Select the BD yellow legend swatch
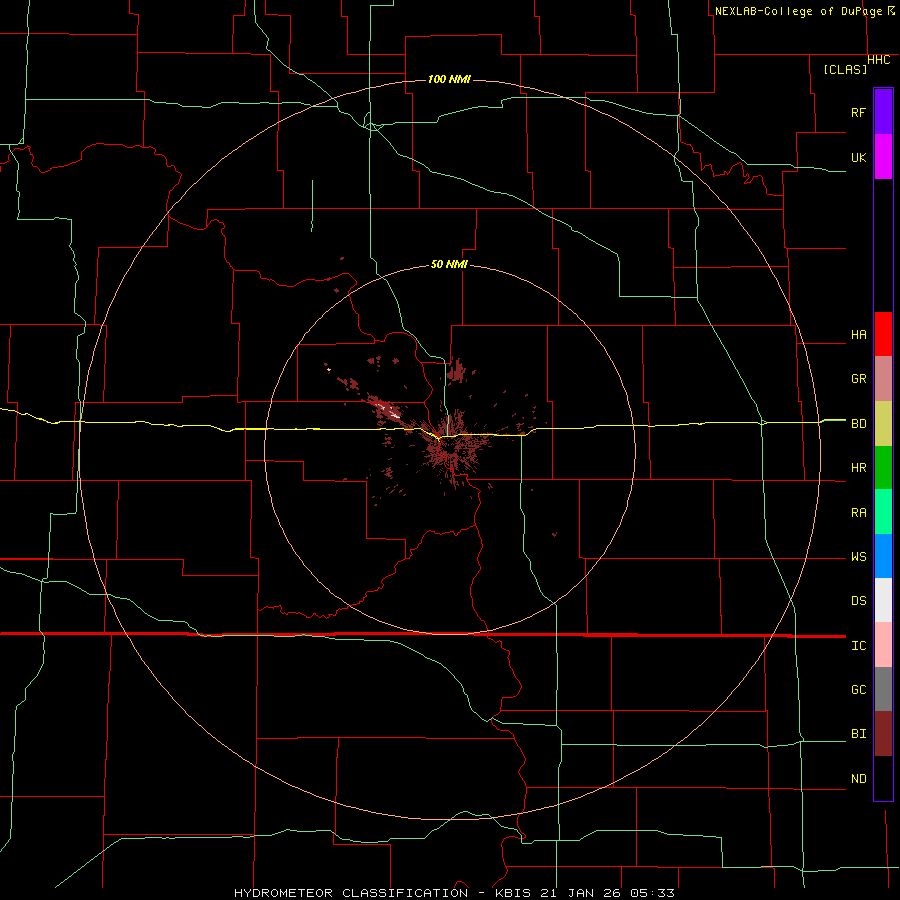This screenshot has height=900, width=900. pos(883,424)
